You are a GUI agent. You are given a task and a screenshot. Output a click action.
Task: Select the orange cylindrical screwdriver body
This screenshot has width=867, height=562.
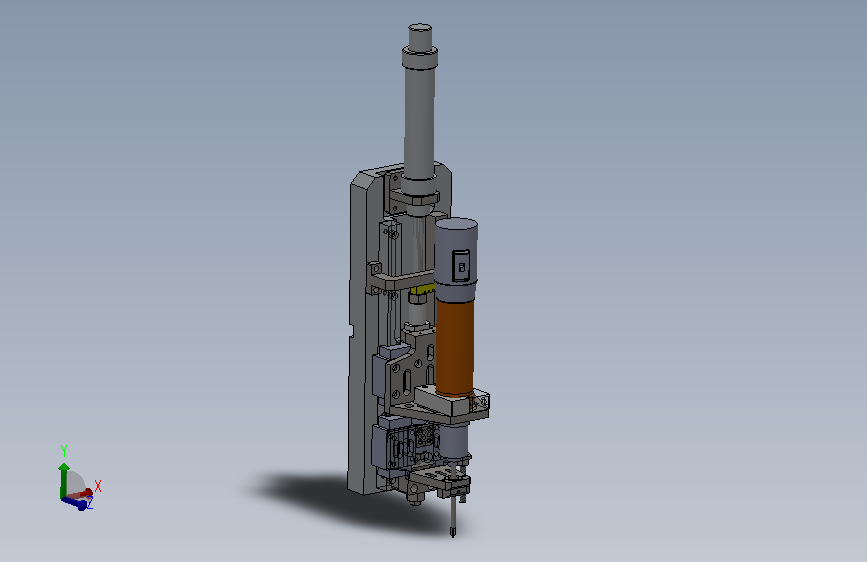455,347
